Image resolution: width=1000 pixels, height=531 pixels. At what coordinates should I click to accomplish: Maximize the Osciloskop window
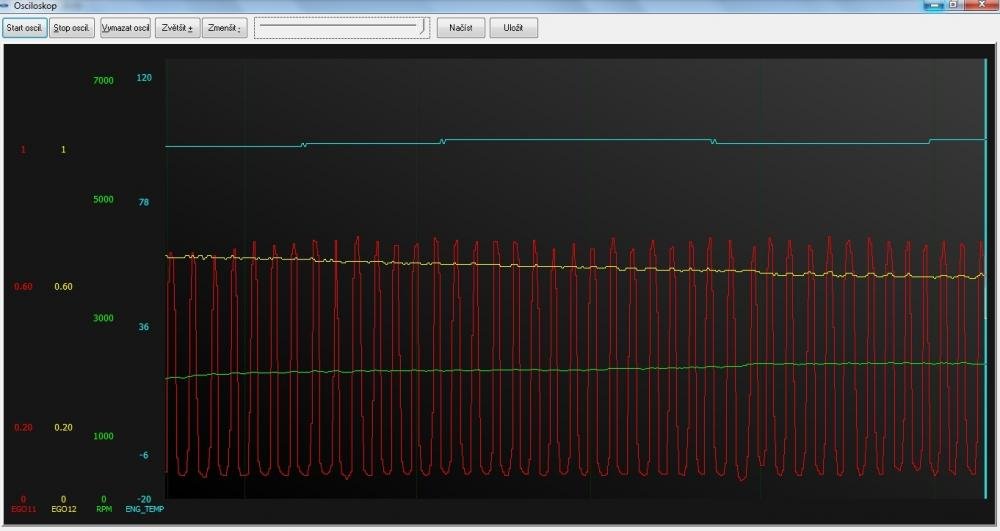(954, 5)
